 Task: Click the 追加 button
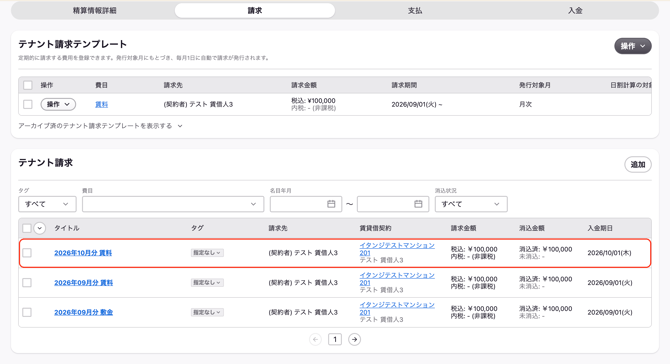[x=638, y=164]
